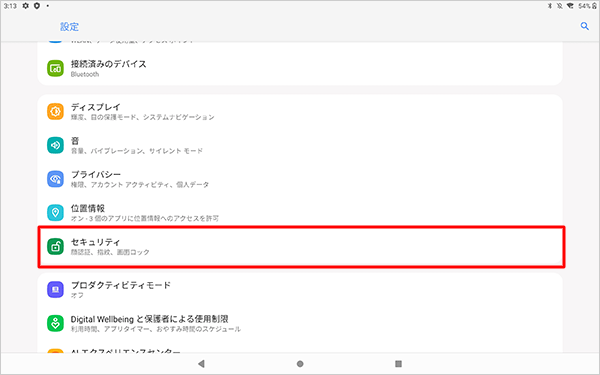
Task: Tap subtitle 権限、アカウント アクティビティ、個人データ
Action: coord(140,184)
